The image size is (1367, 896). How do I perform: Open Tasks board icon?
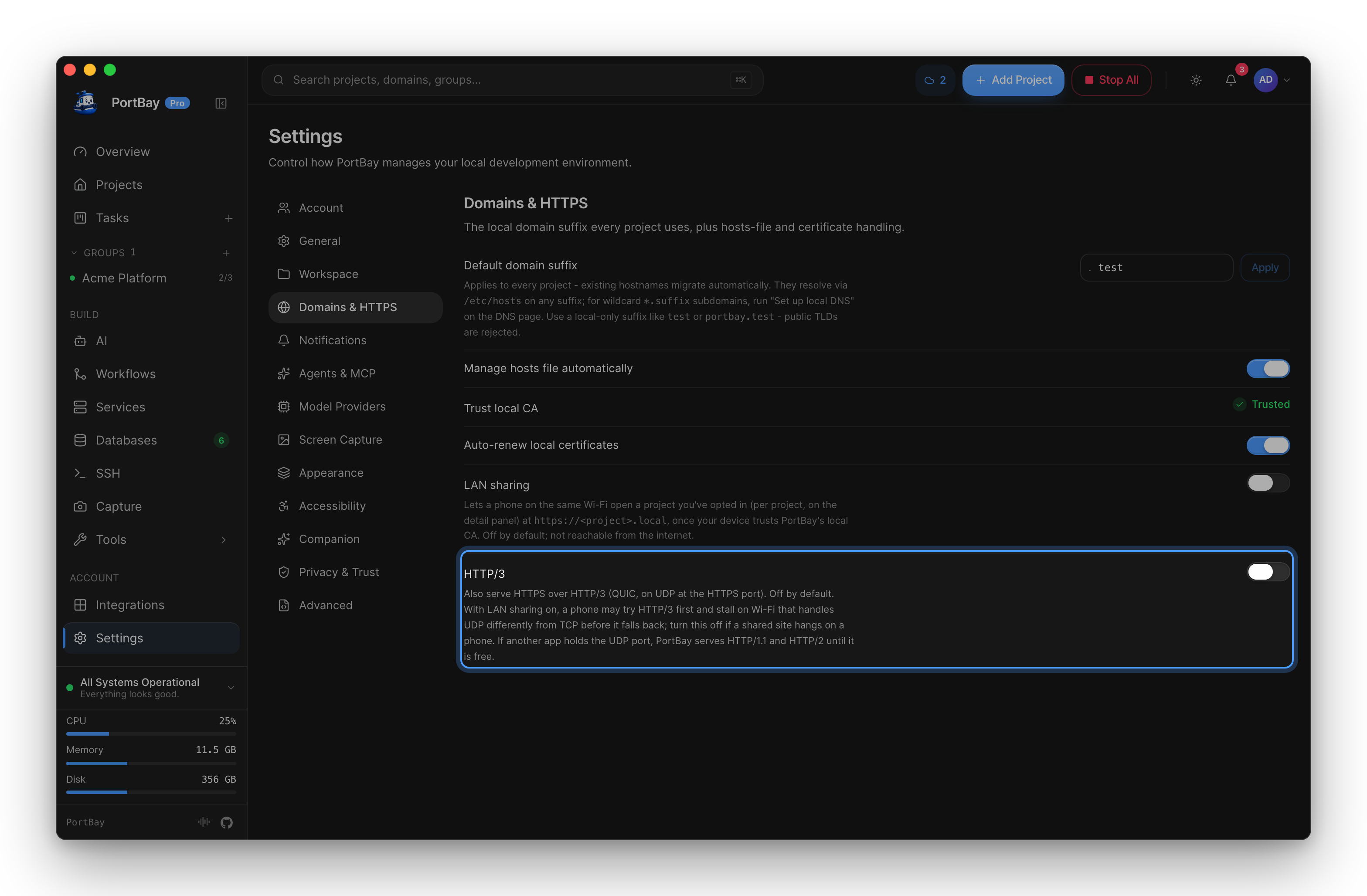[80, 218]
